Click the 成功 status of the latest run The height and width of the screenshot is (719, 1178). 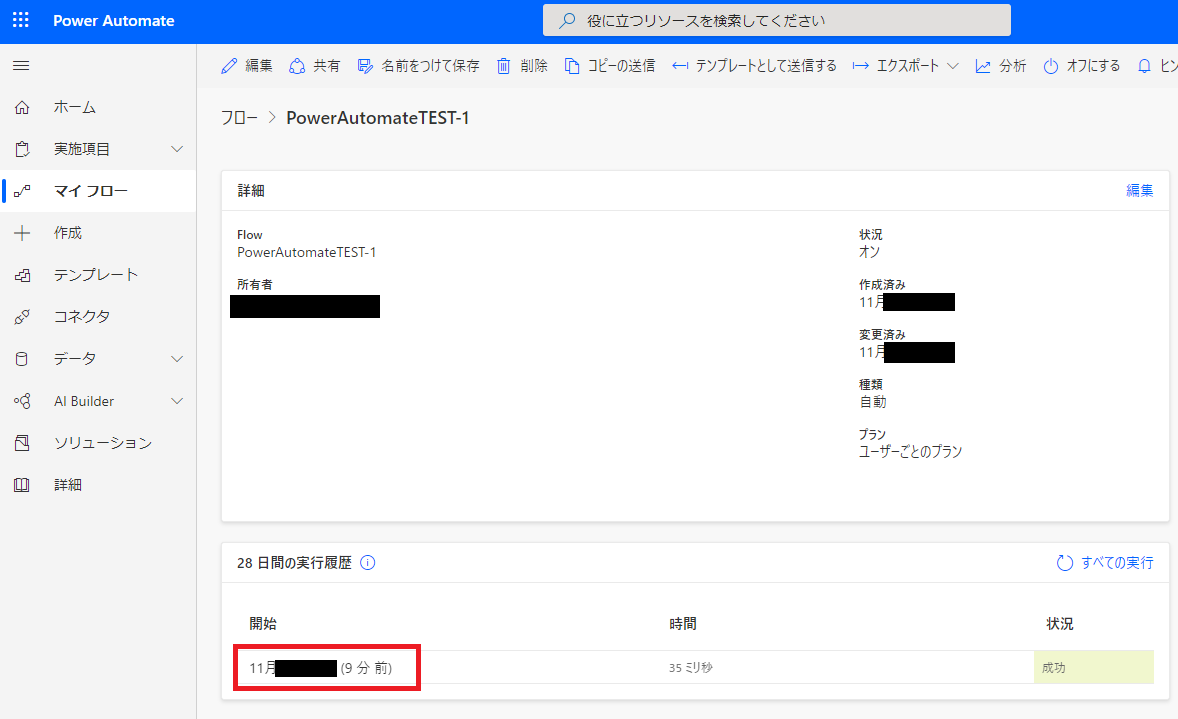click(x=1053, y=667)
